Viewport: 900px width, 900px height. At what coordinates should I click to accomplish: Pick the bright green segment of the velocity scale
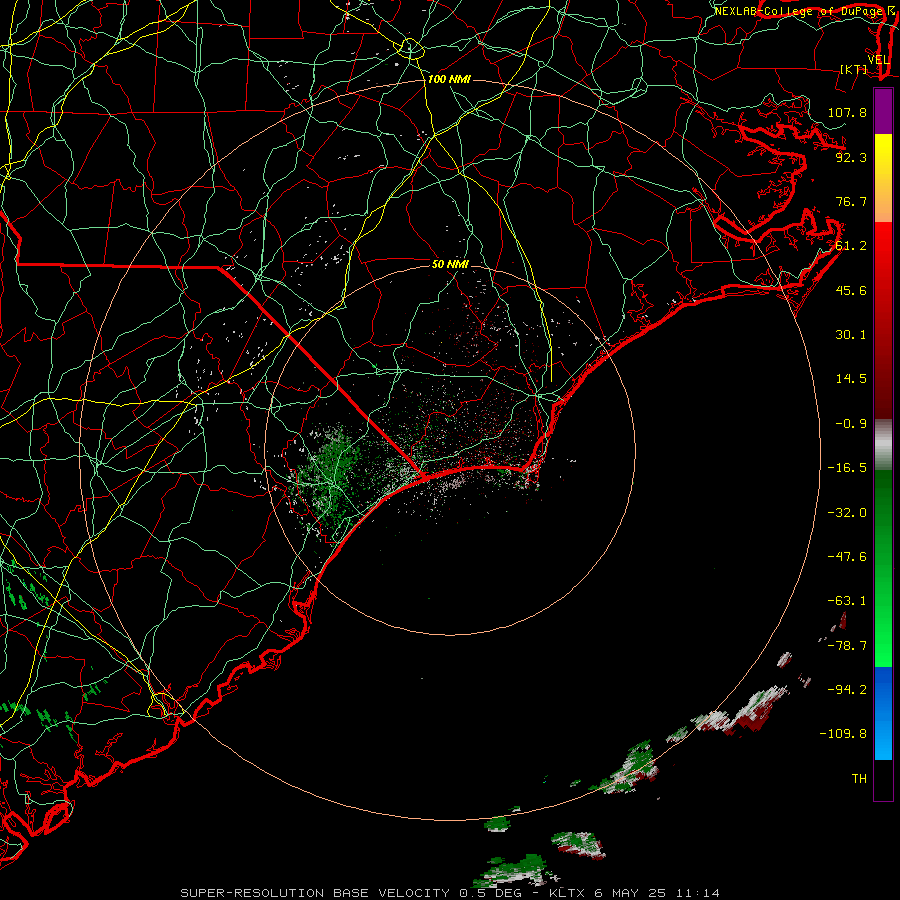pyautogui.click(x=883, y=568)
